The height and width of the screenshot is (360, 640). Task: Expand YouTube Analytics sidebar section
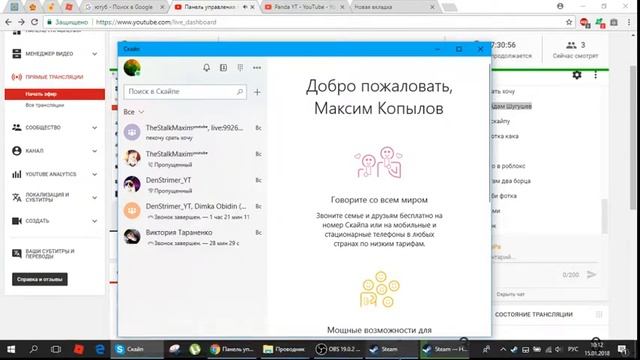(x=95, y=174)
